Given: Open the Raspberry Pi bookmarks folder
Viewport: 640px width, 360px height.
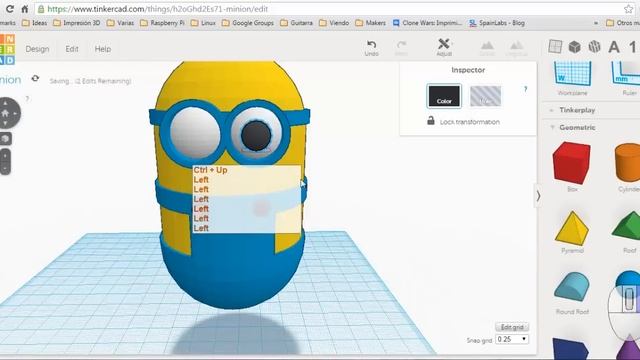Looking at the screenshot, I should pos(162,23).
